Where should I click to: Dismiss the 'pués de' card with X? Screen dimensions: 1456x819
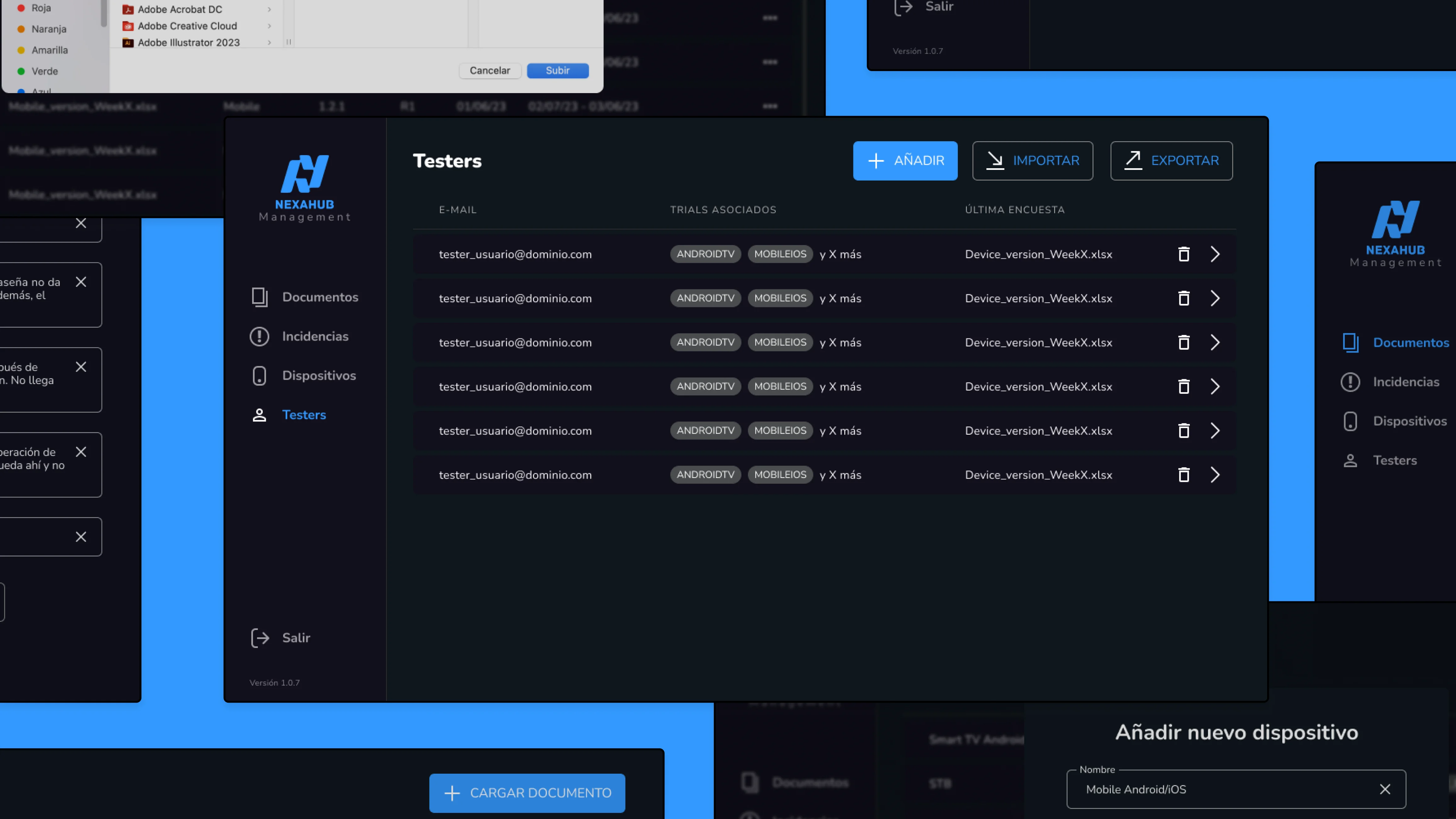pyautogui.click(x=81, y=366)
